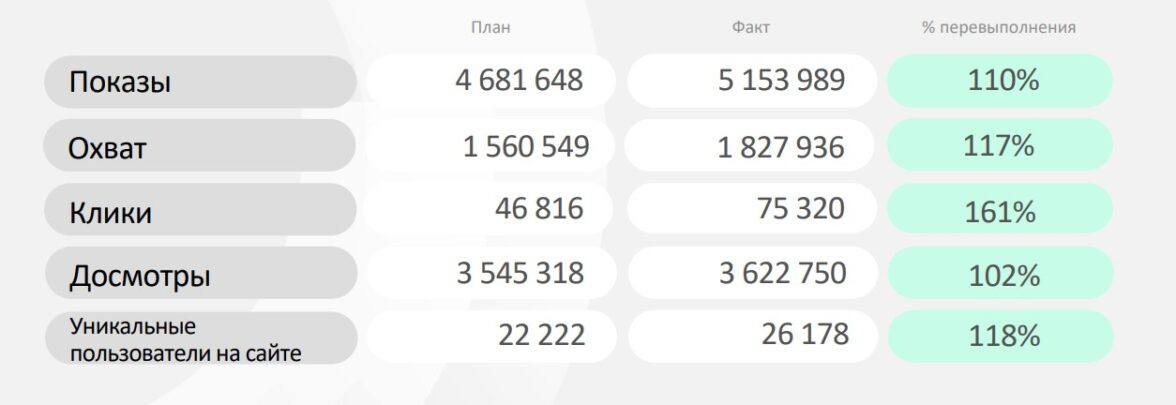
Task: Click the 118% green cell
Action: tap(1004, 336)
